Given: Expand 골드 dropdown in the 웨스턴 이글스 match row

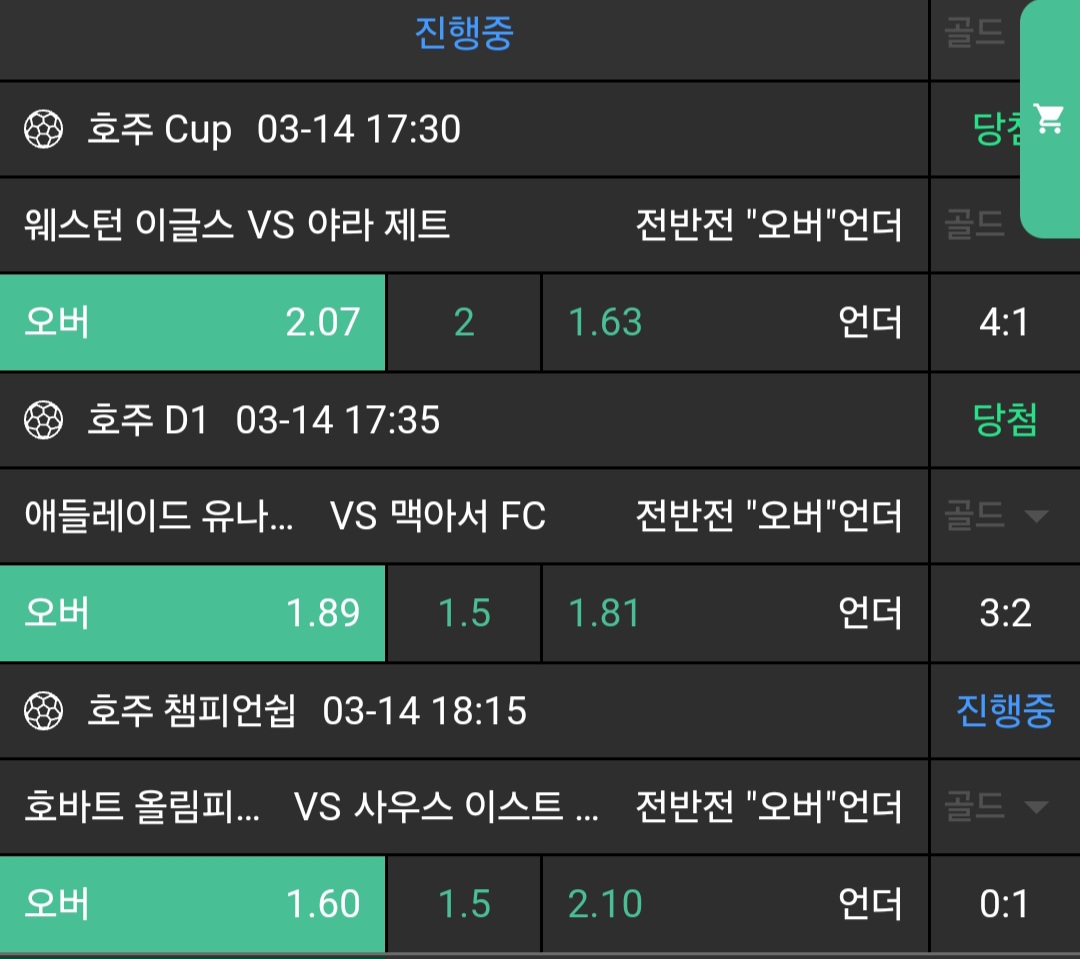Looking at the screenshot, I should tap(976, 225).
